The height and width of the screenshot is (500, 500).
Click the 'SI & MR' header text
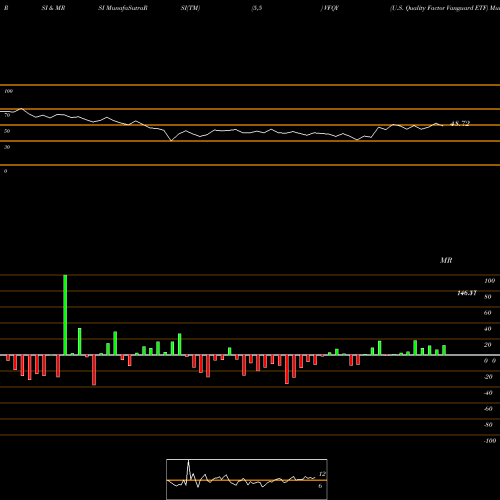coord(53,8)
